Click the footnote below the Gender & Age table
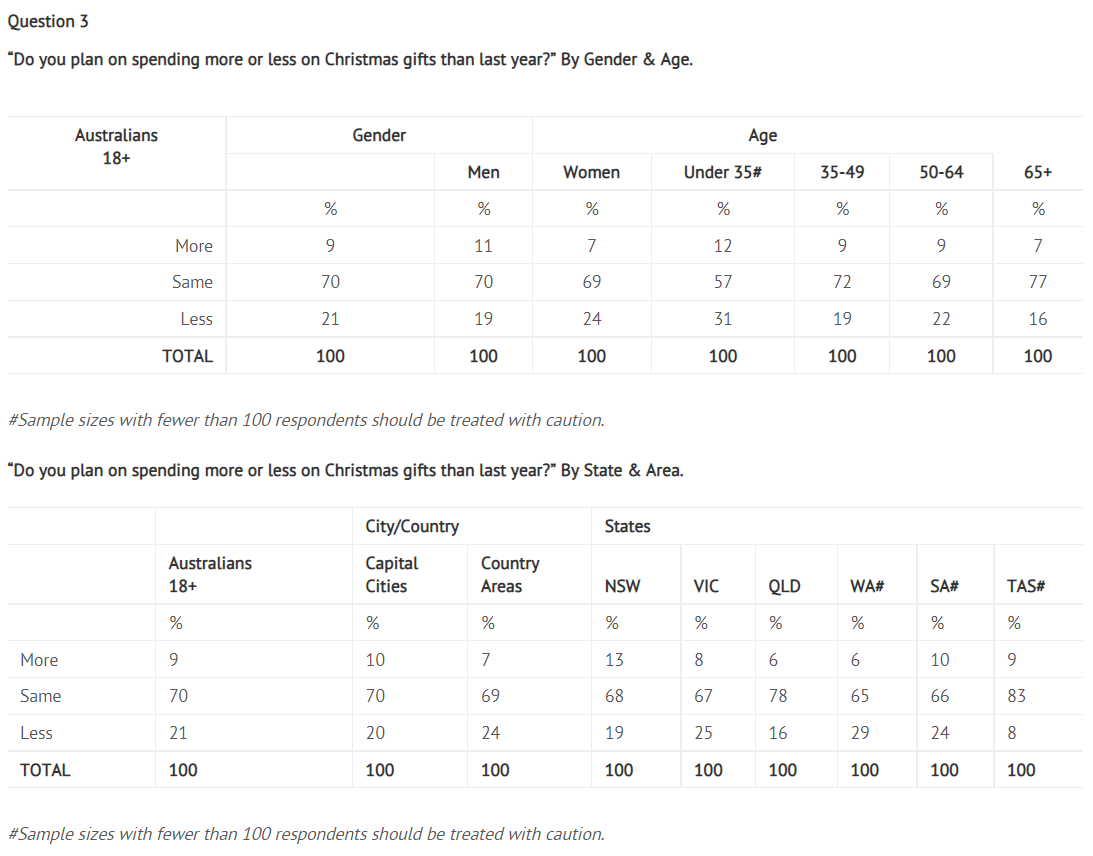The width and height of the screenshot is (1093, 856). tap(305, 420)
